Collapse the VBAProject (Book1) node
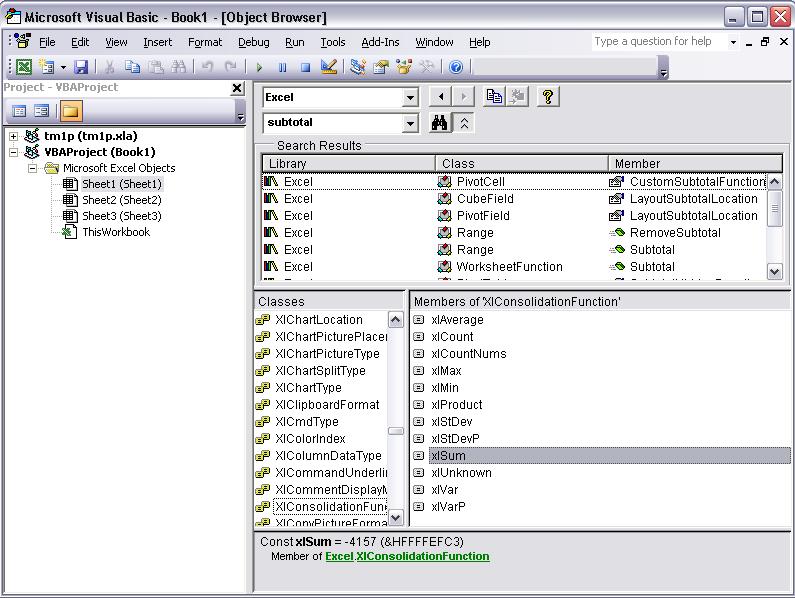 14,152
